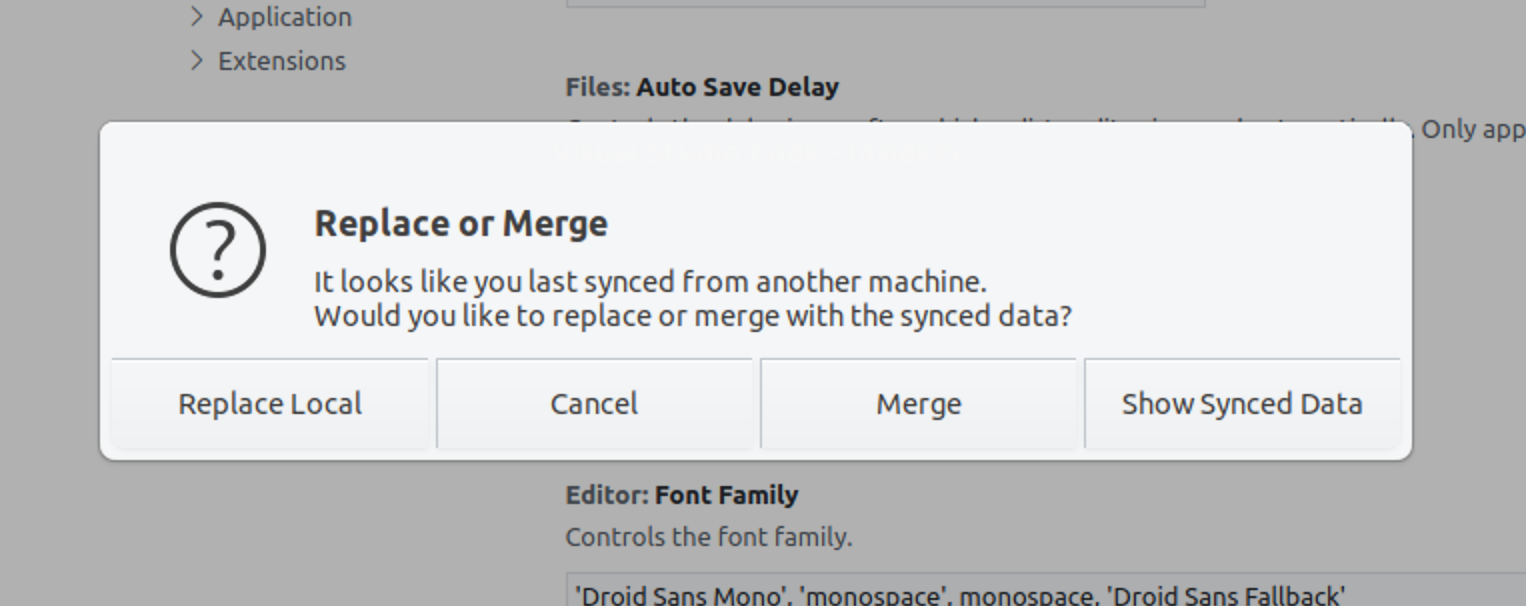Screen dimensions: 1526x606
Task: Click the Editor: Font Family heading
Action: 682,495
